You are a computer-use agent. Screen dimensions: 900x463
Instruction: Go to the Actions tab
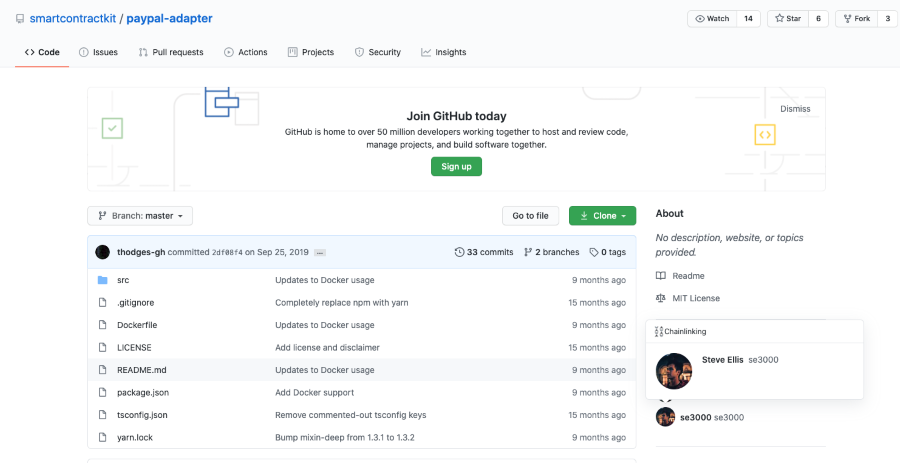(x=246, y=52)
